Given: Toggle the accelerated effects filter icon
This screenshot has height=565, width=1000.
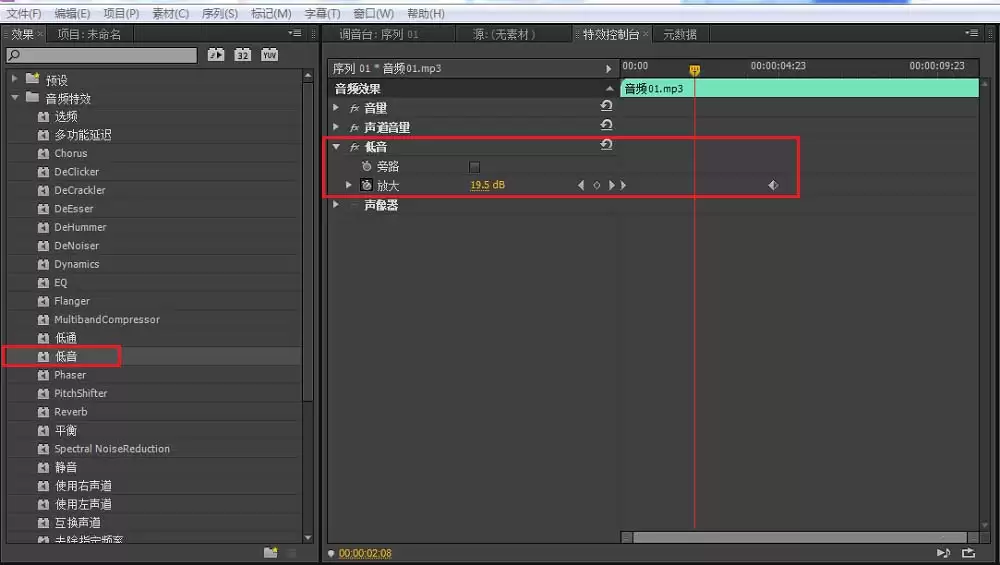Looking at the screenshot, I should click(x=216, y=55).
